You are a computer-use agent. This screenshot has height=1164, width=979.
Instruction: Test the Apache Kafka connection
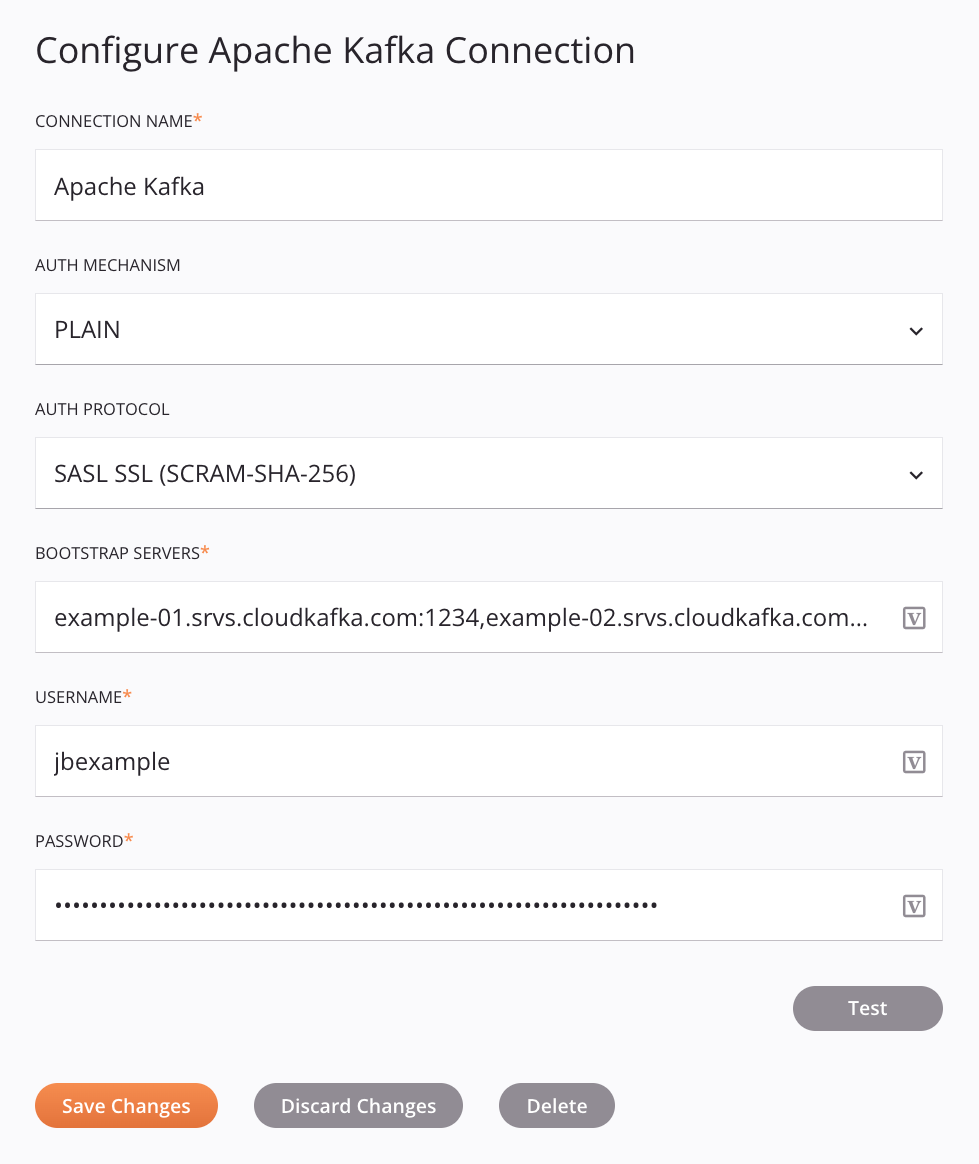pyautogui.click(x=866, y=1008)
